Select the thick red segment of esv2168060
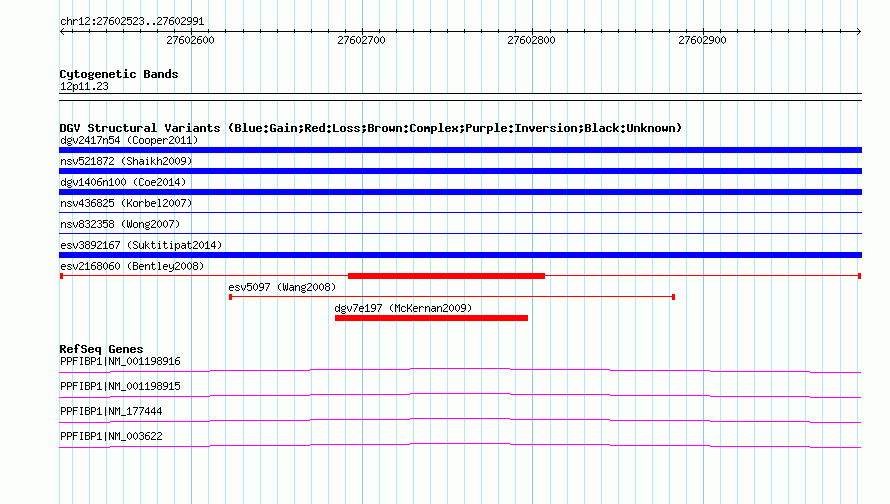890x504 pixels. coord(447,276)
